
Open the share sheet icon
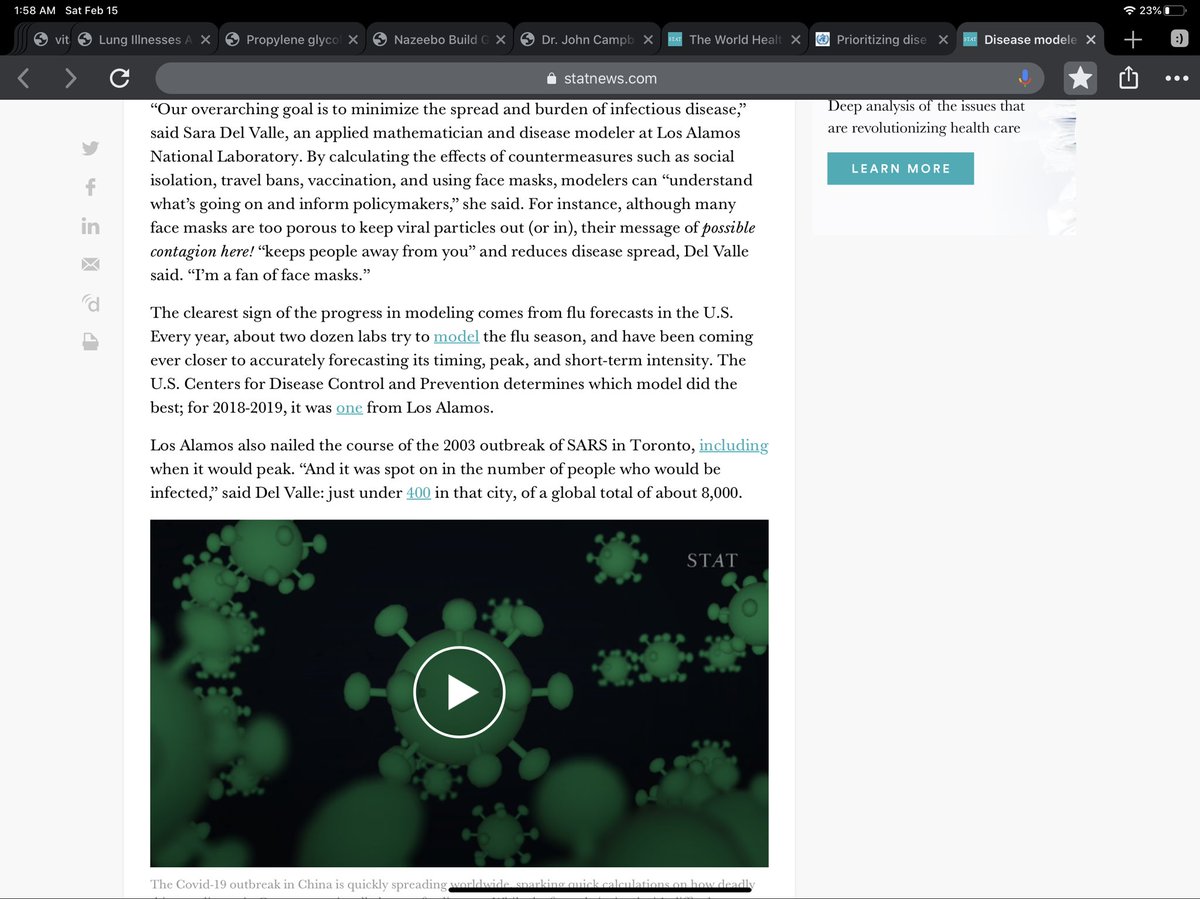1129,77
